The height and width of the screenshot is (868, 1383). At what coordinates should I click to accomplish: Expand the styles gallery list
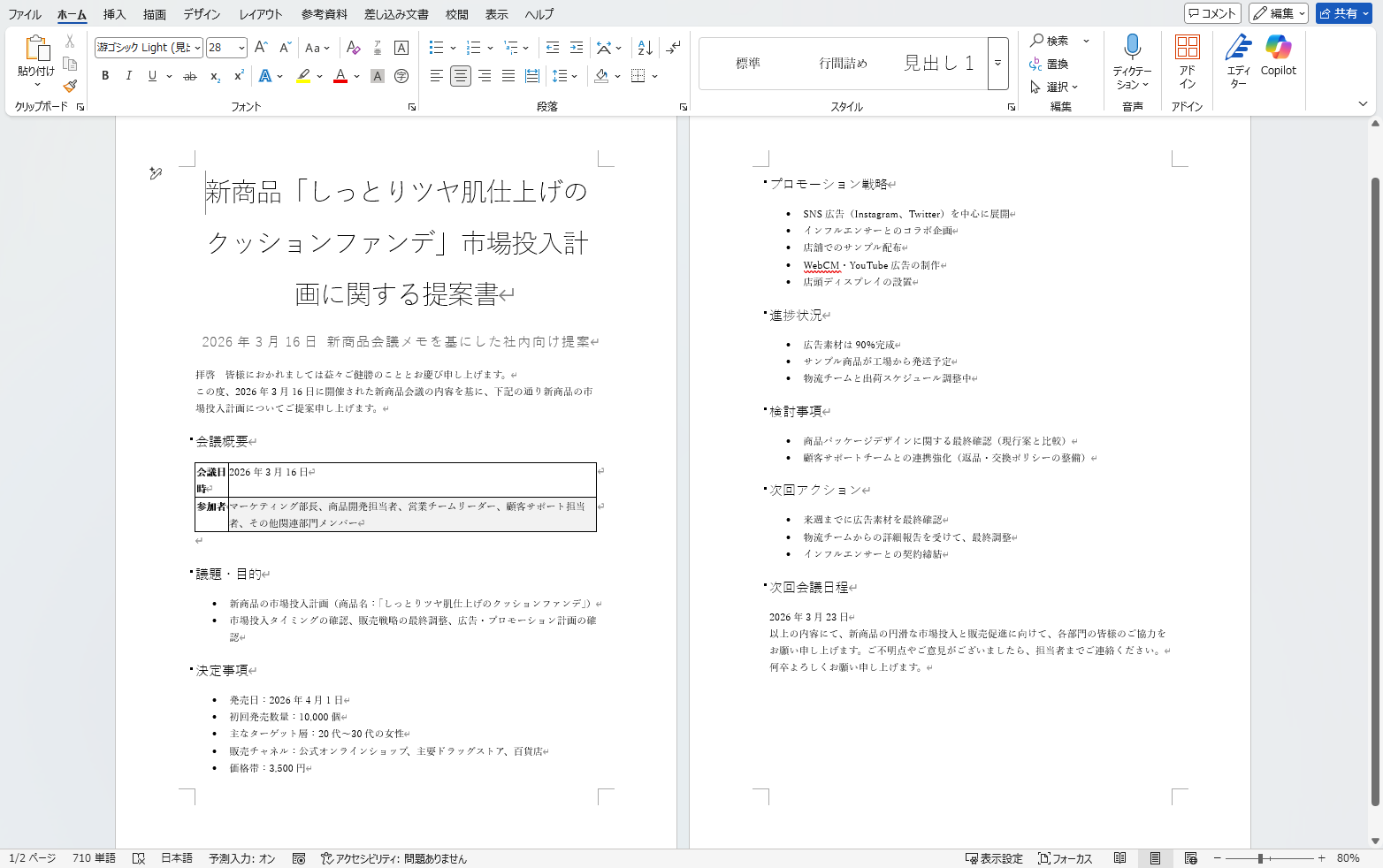[997, 64]
